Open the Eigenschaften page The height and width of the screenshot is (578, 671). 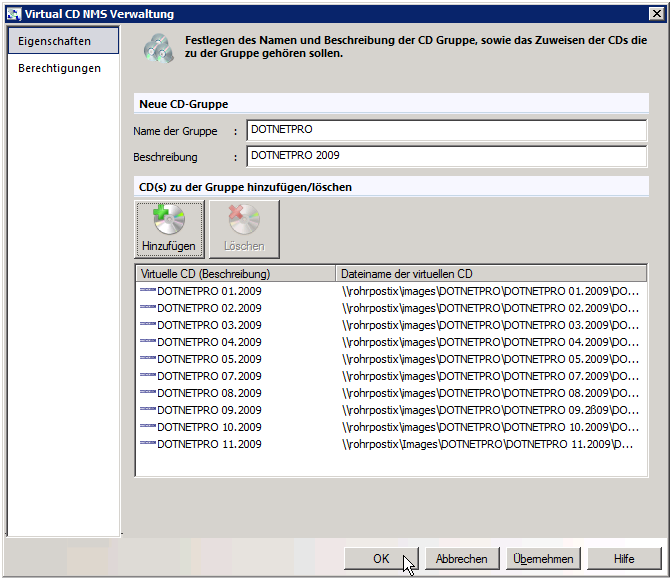pyautogui.click(x=63, y=41)
